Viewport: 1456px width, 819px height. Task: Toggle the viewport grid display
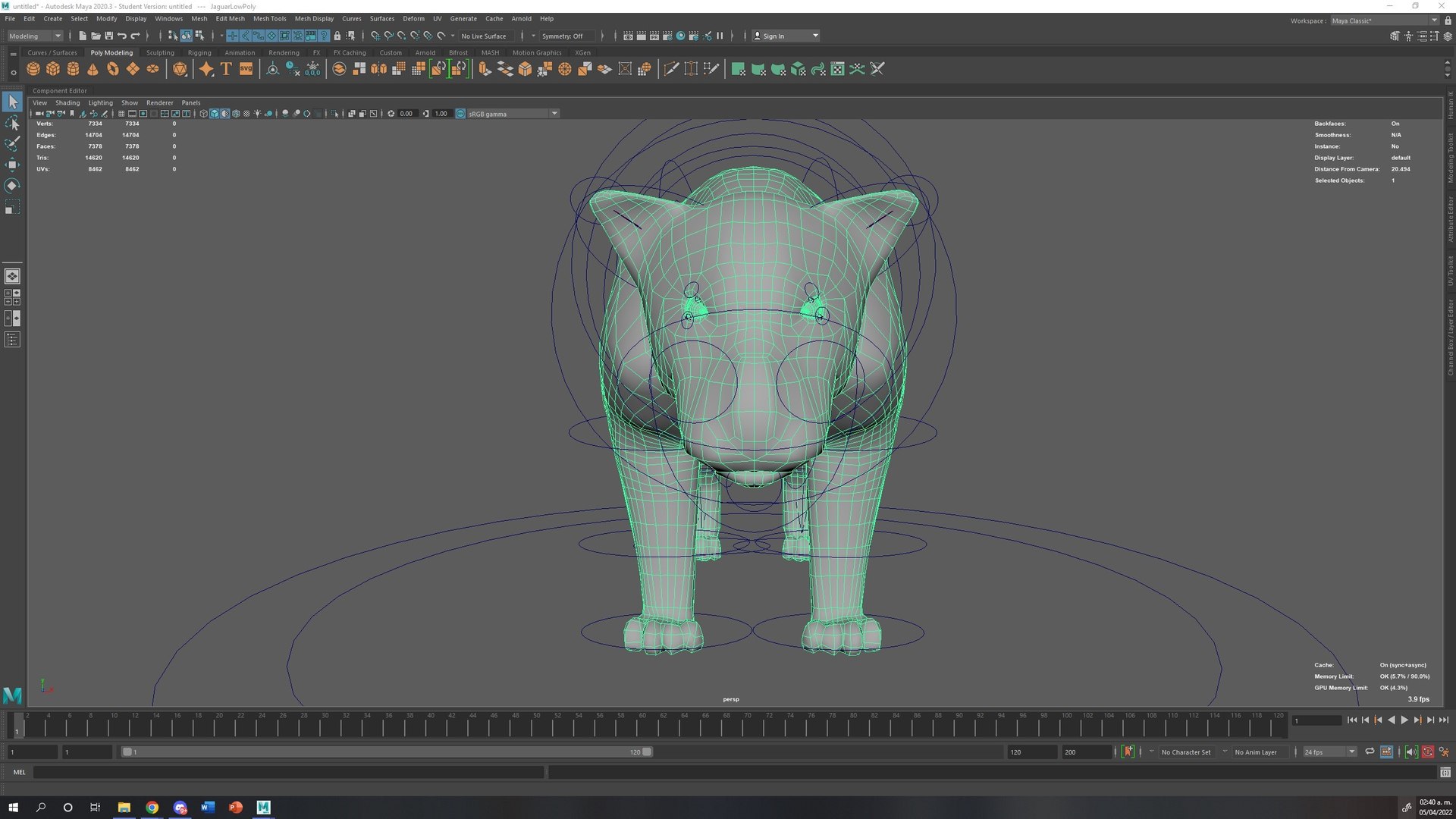(121, 114)
